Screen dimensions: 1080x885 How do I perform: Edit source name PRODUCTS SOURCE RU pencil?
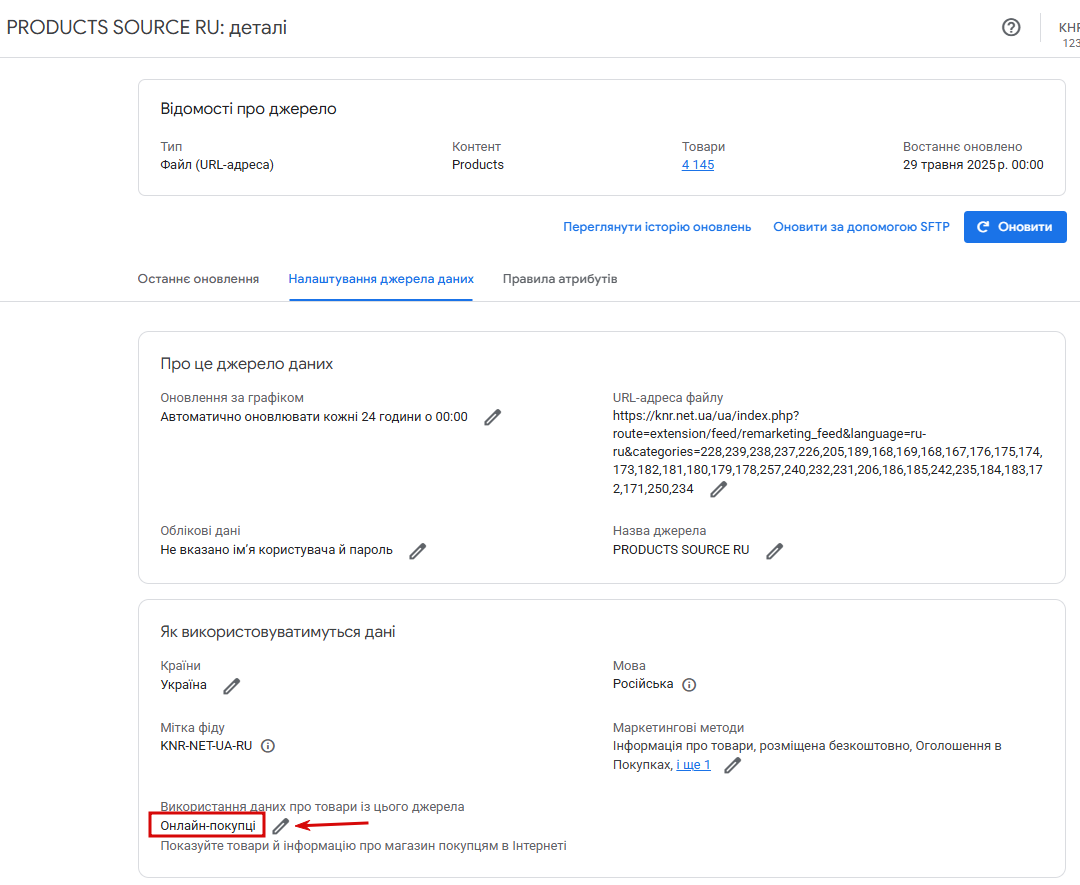point(774,551)
